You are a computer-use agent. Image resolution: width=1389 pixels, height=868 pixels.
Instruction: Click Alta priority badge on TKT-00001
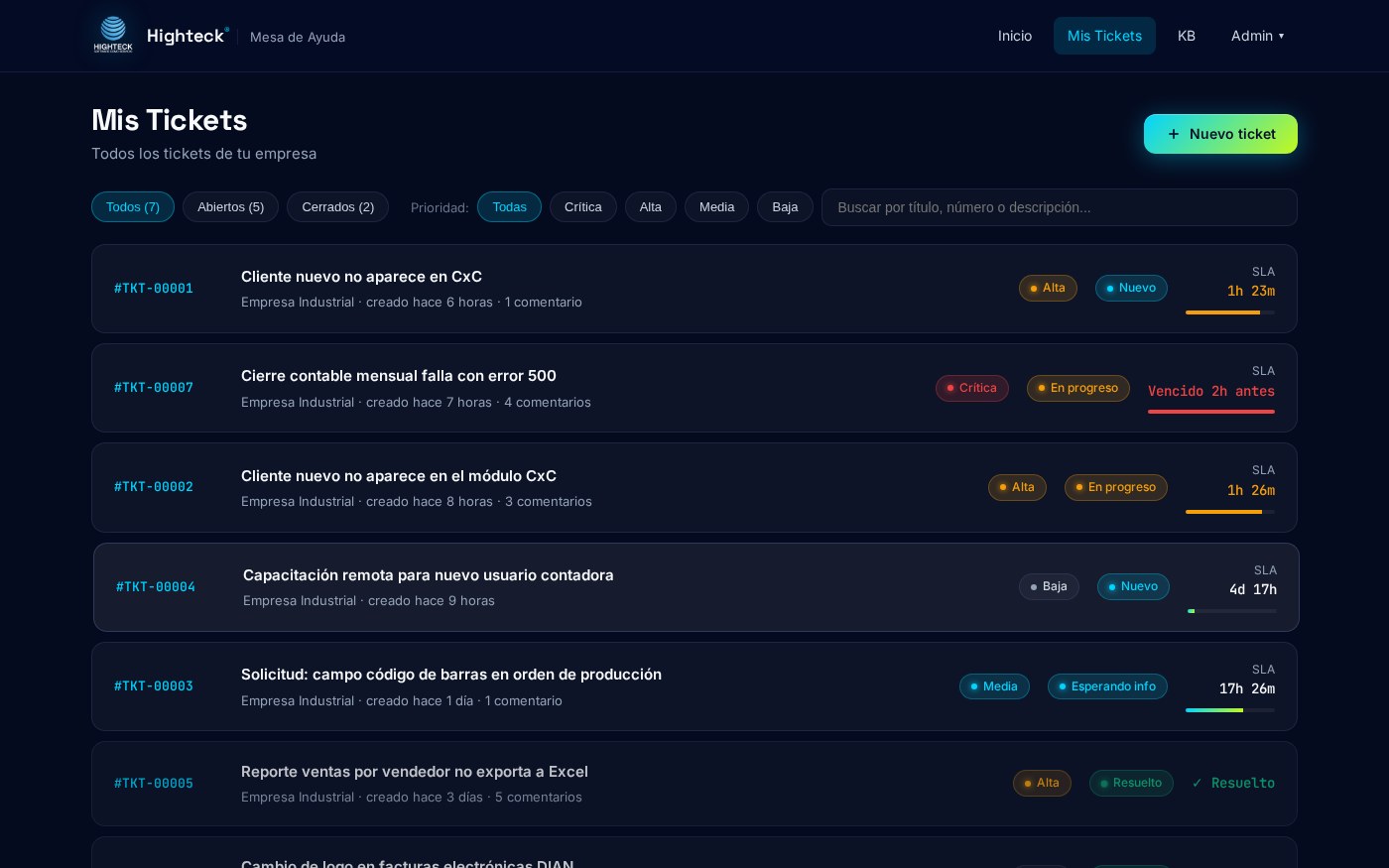coord(1048,288)
